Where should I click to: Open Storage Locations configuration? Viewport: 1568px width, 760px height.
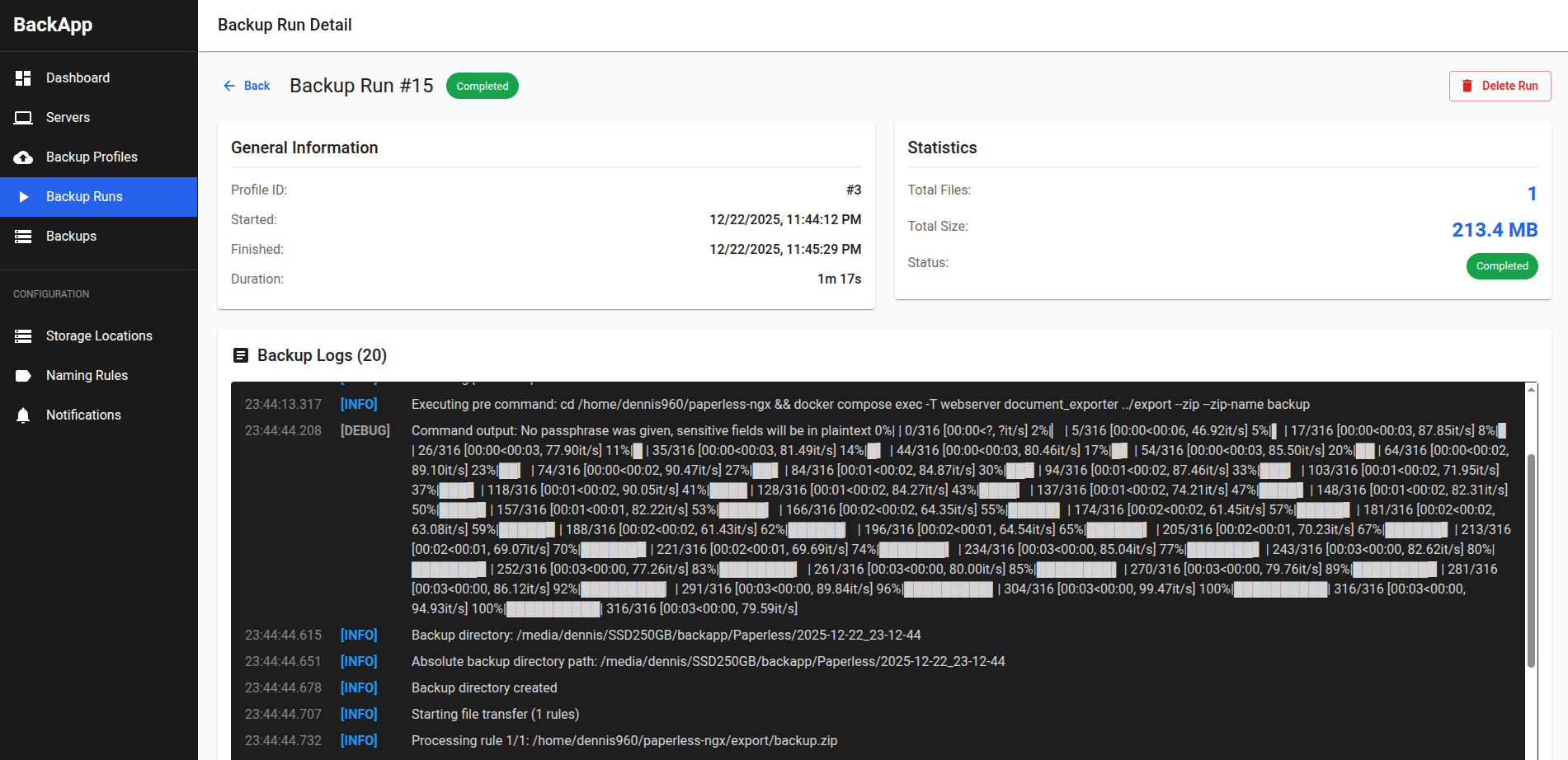click(99, 336)
